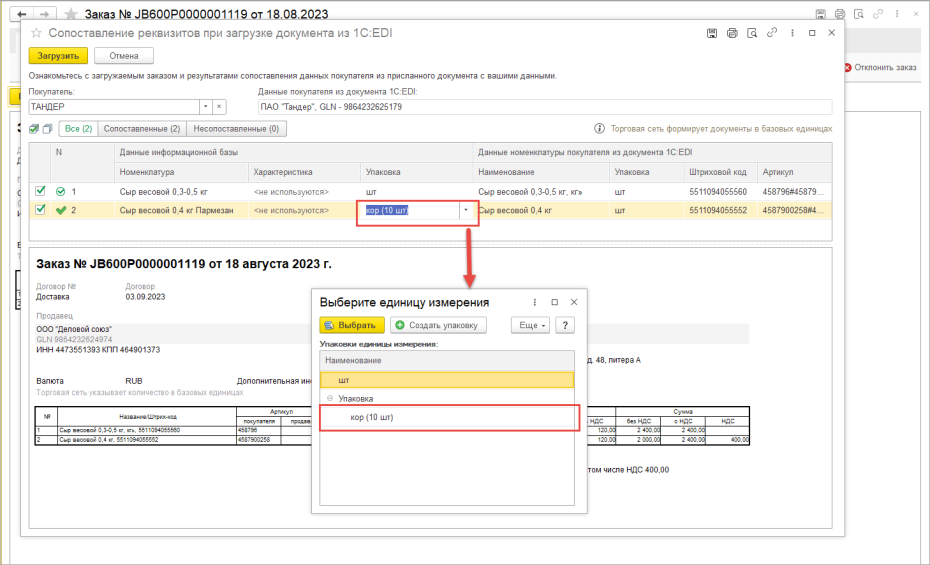Maximize the Сопоставление реквизитов dialog
Image resolution: width=930 pixels, height=565 pixels.
click(x=812, y=33)
